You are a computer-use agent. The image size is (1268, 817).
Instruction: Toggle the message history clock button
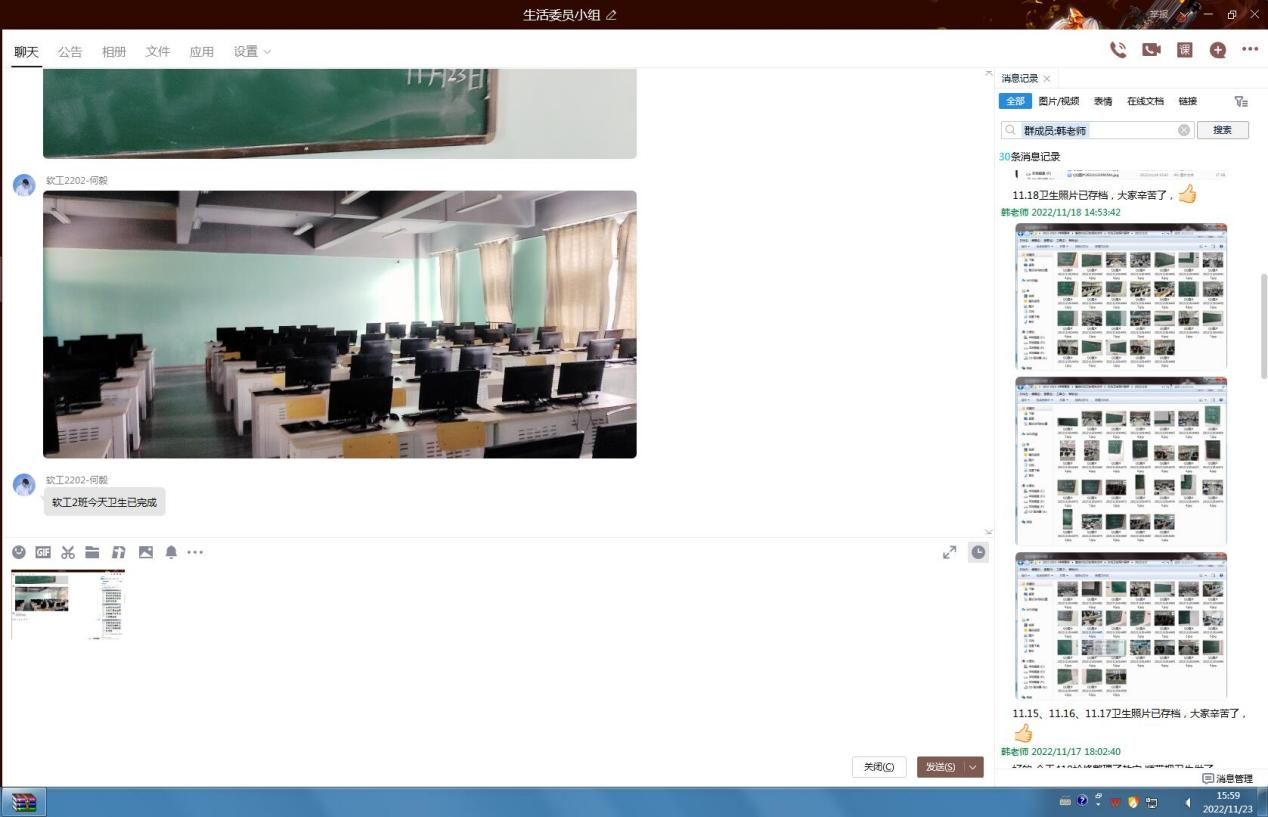pos(978,552)
